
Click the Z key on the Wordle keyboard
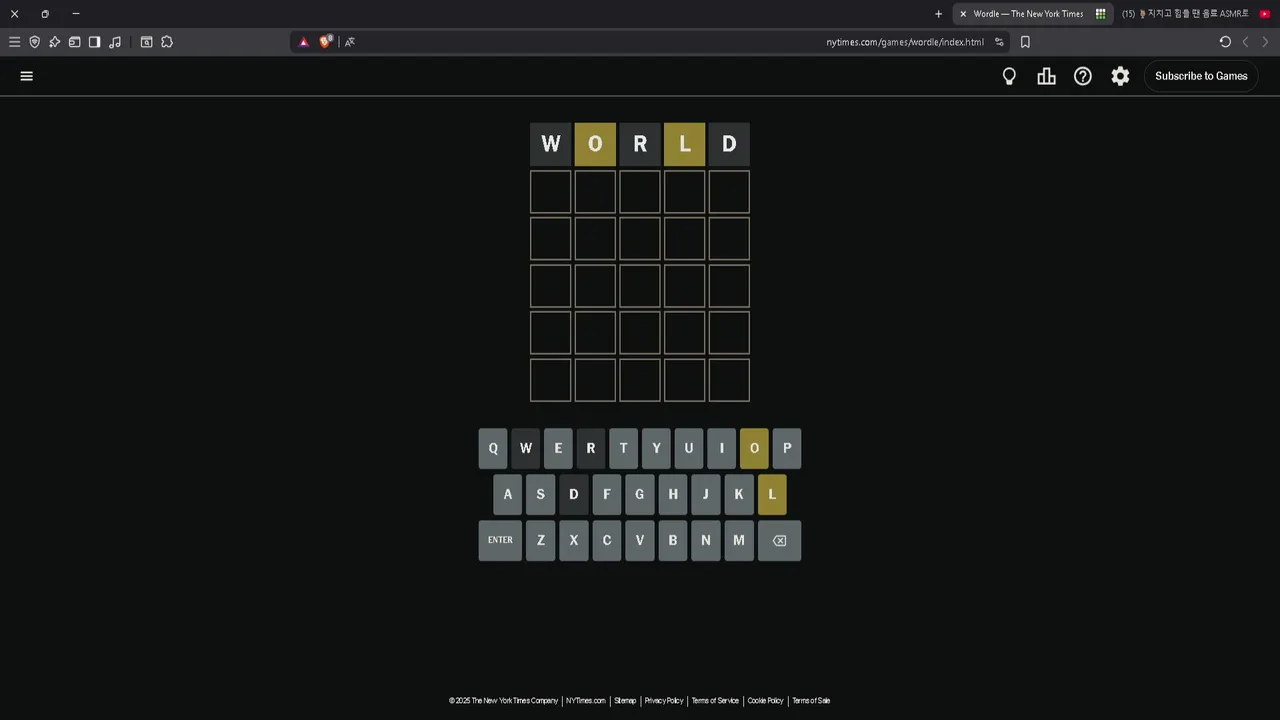point(541,540)
